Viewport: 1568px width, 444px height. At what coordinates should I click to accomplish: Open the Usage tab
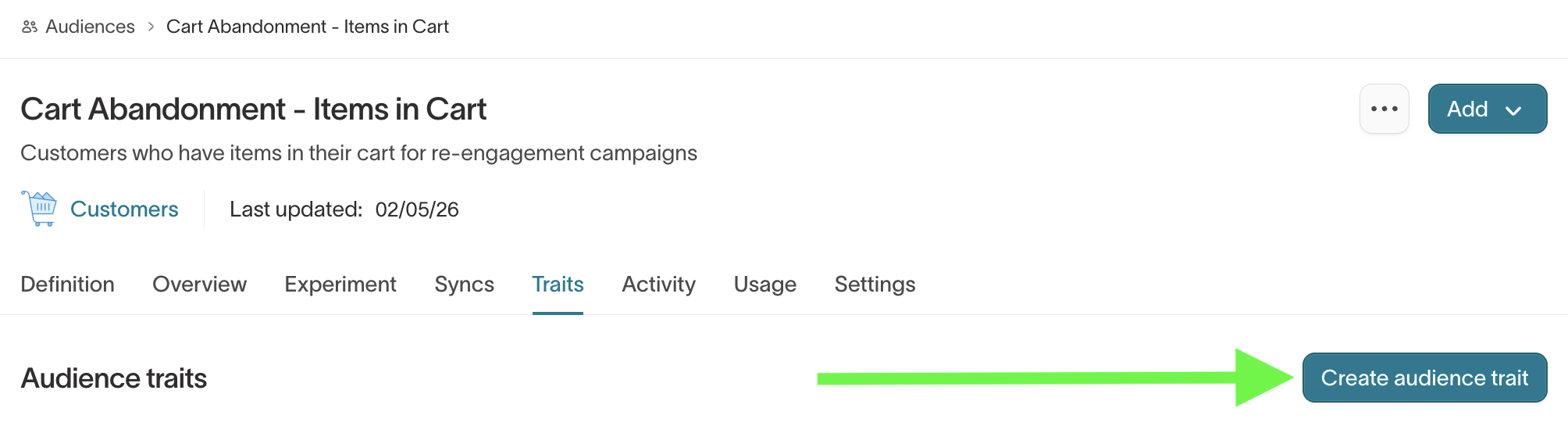(x=765, y=285)
